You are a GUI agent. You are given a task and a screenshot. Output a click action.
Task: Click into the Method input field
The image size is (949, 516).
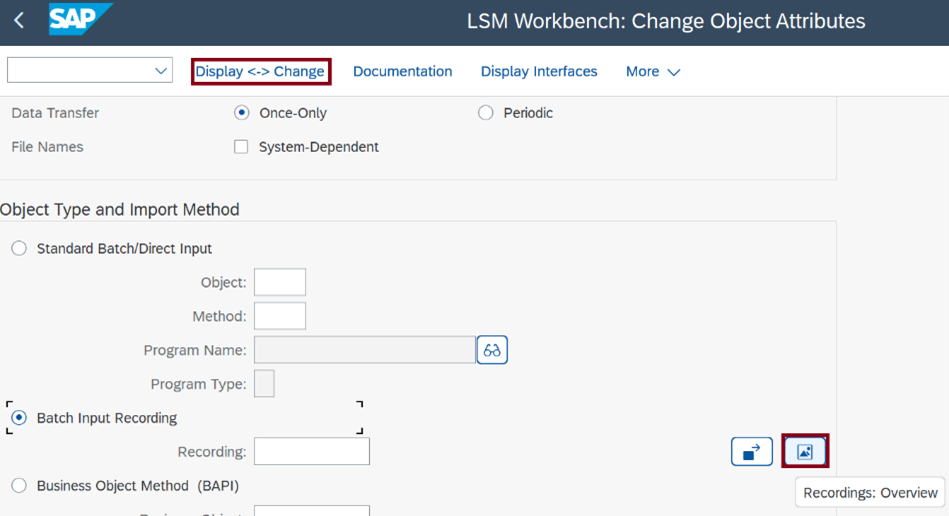[280, 316]
